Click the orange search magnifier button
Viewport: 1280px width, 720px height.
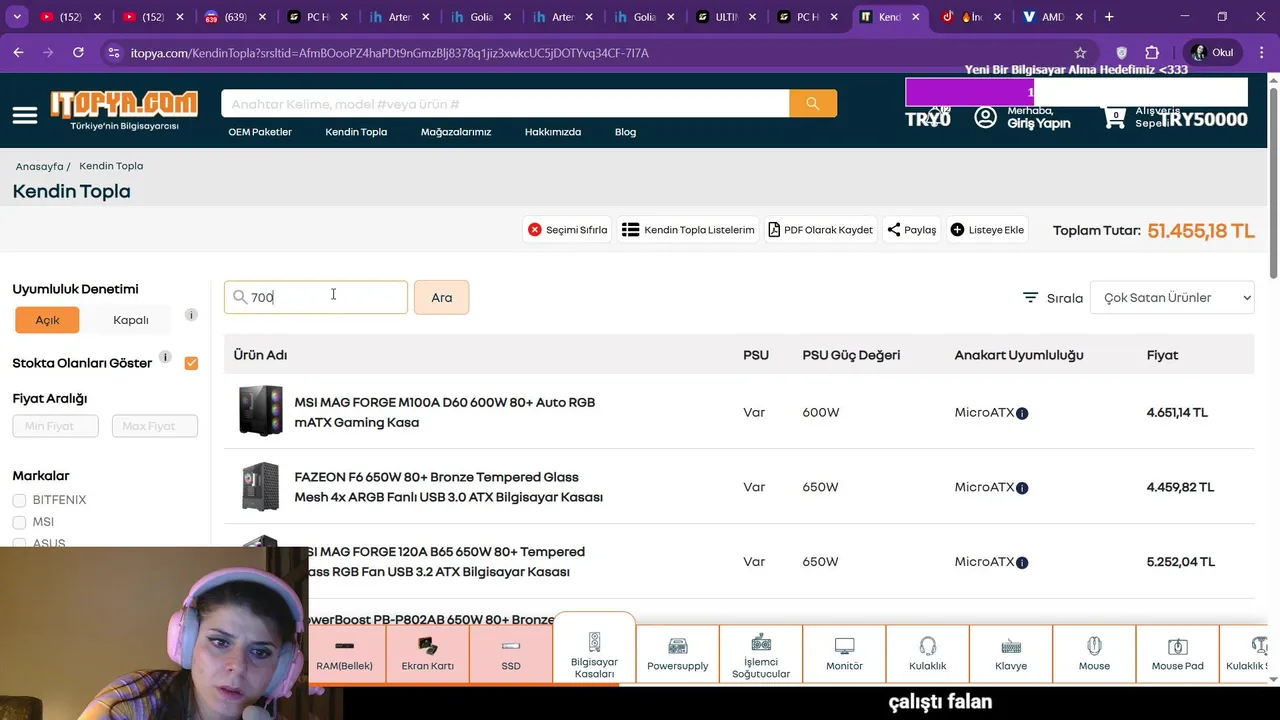pos(813,103)
